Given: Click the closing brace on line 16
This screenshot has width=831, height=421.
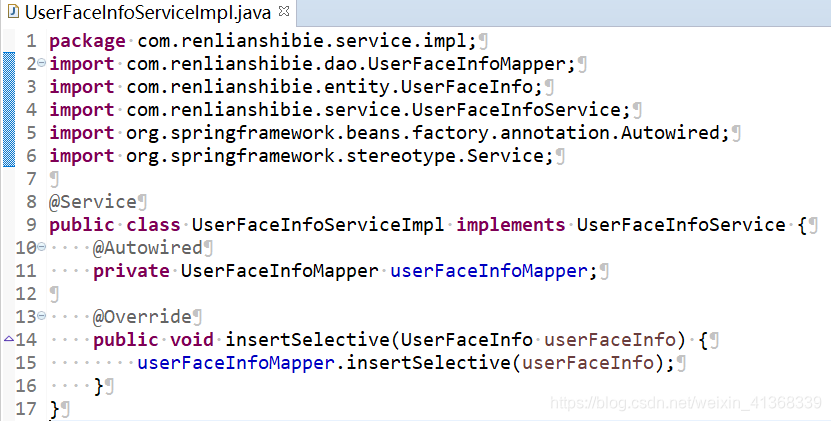Looking at the screenshot, I should tap(99, 385).
